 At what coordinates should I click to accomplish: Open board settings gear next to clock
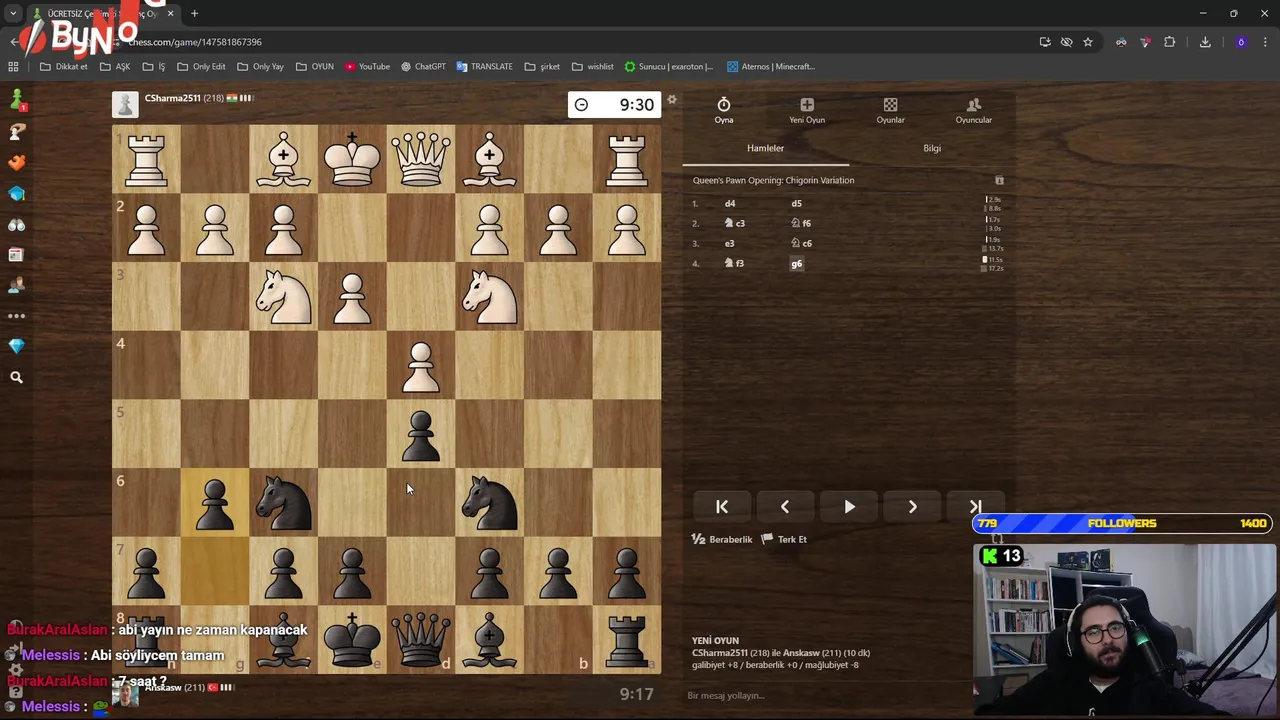[672, 100]
